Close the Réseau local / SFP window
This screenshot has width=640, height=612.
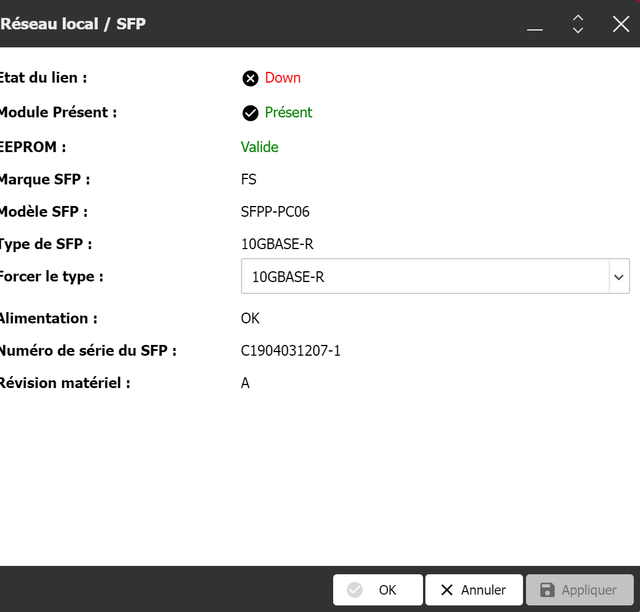621,24
